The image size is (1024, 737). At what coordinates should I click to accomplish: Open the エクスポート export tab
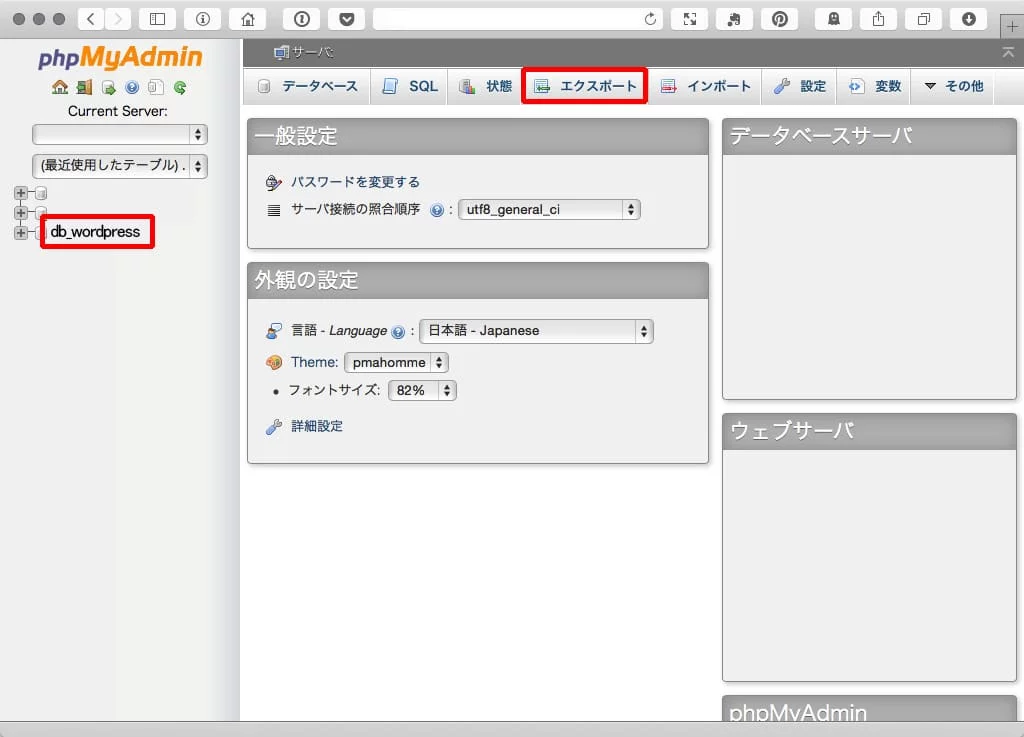[x=585, y=86]
